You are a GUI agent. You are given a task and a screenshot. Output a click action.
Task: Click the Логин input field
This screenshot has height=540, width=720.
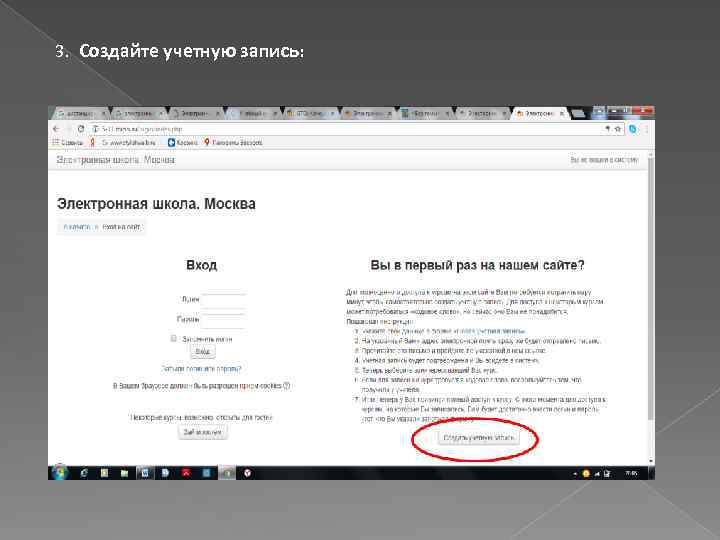click(224, 299)
